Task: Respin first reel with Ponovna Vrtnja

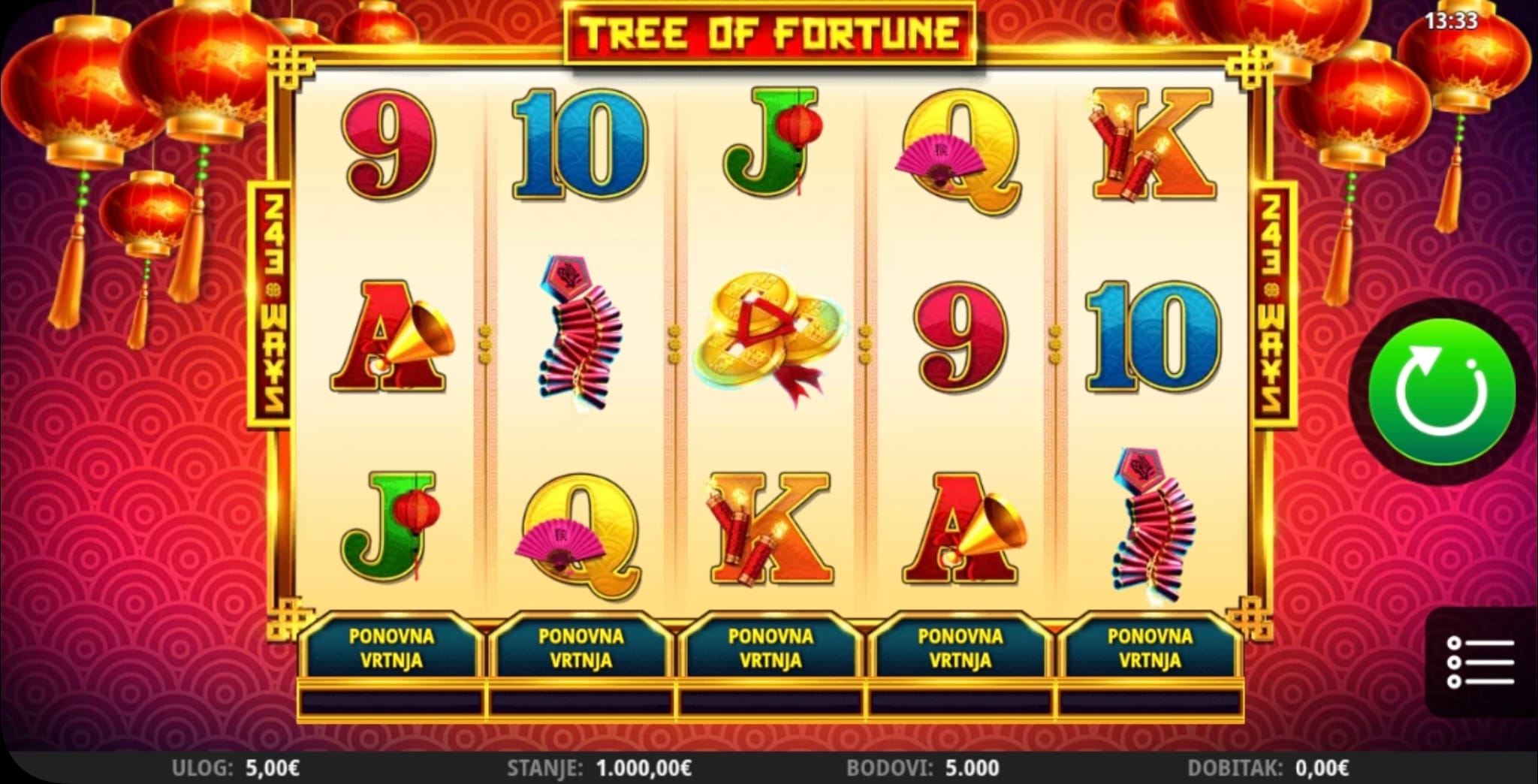Action: [391, 649]
